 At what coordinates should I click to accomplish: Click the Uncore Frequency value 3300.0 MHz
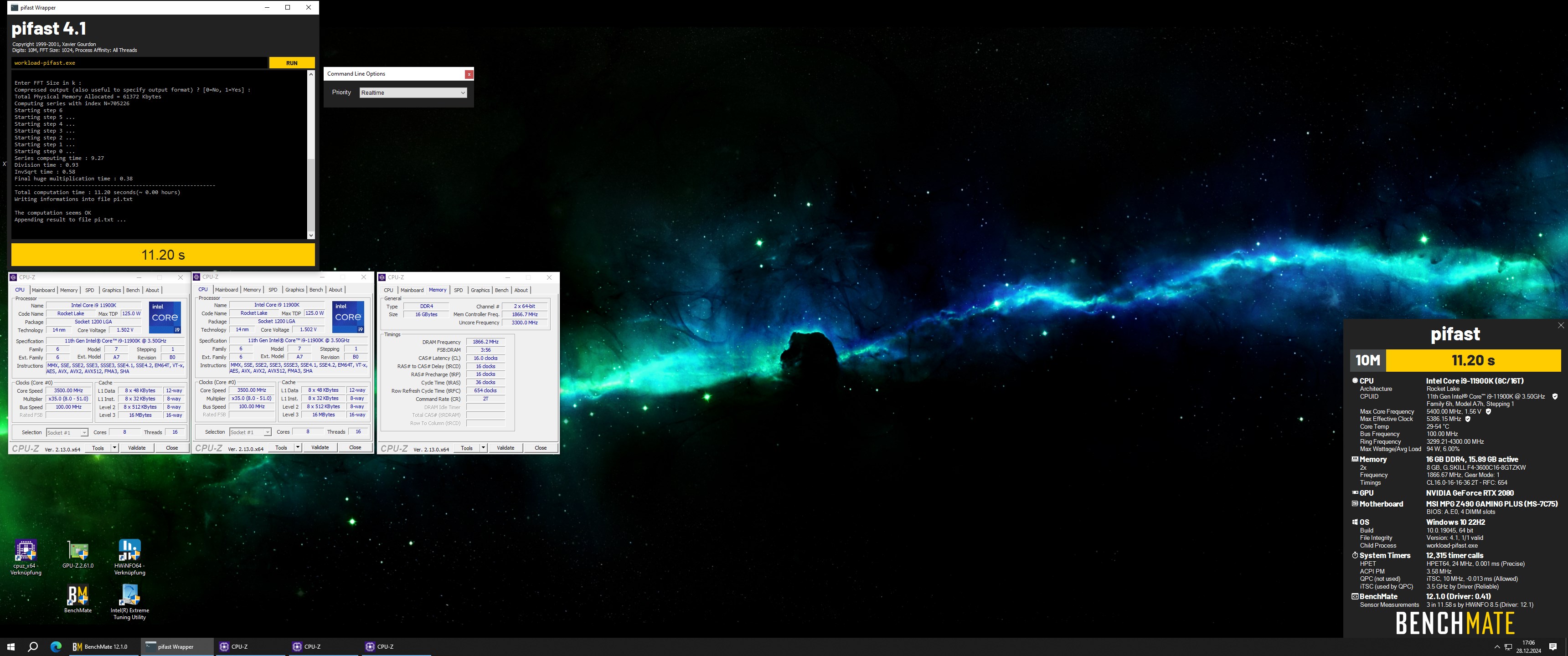(524, 323)
